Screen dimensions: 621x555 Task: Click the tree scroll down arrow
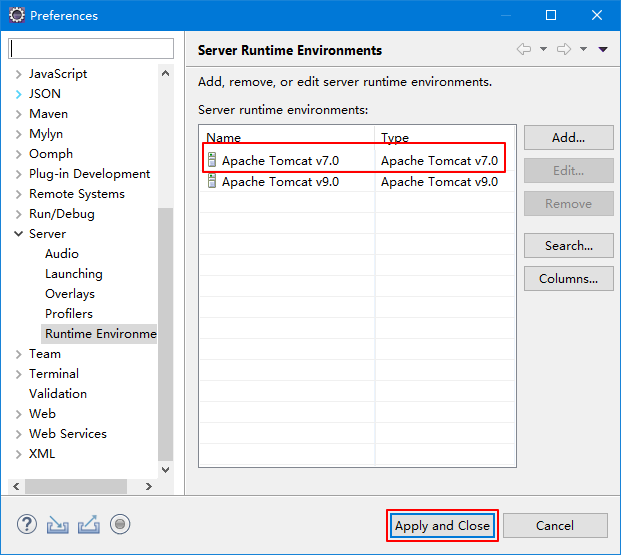click(x=166, y=470)
